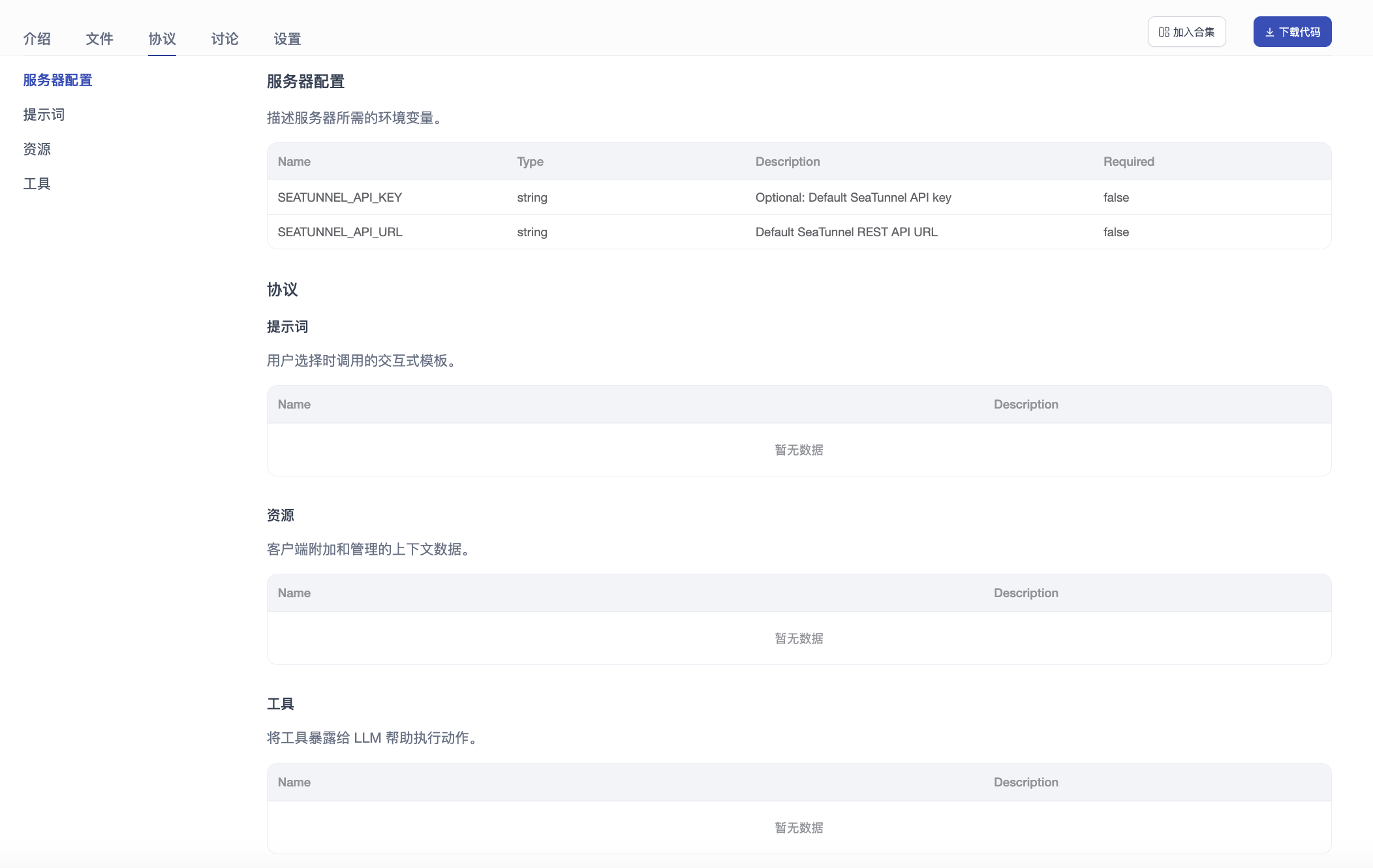Click the download icon in 下载代码 button

click(1269, 32)
